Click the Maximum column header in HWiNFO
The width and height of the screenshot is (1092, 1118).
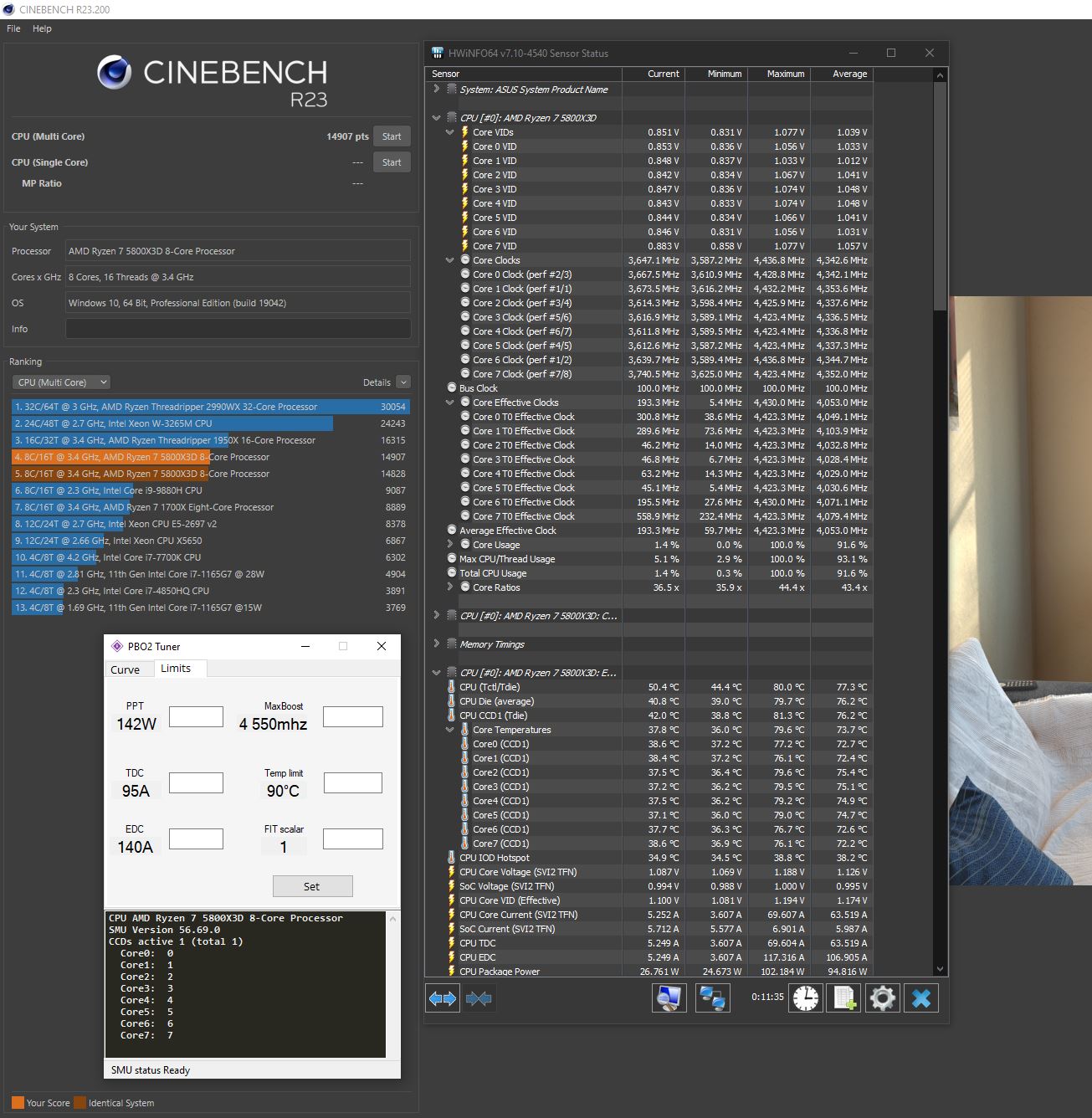pos(779,74)
